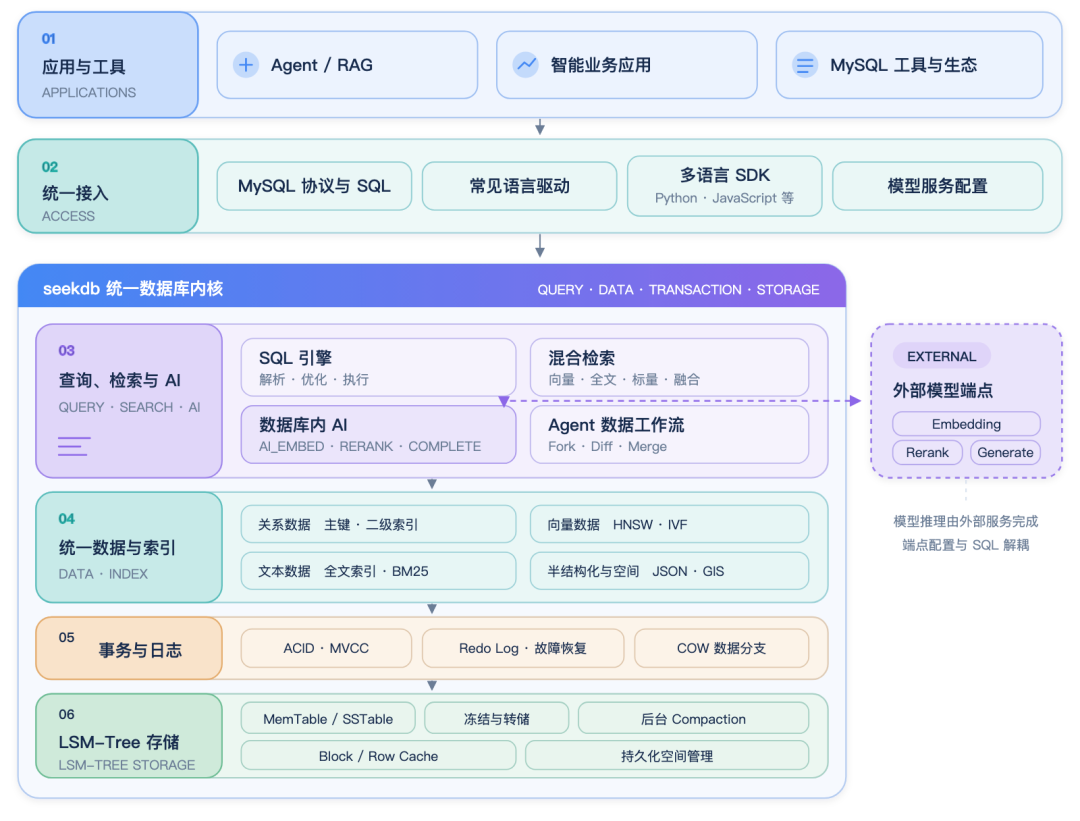Click the 文本数据 全文索引 · BM25 row
The width and height of the screenshot is (1080, 821).
pos(378,571)
